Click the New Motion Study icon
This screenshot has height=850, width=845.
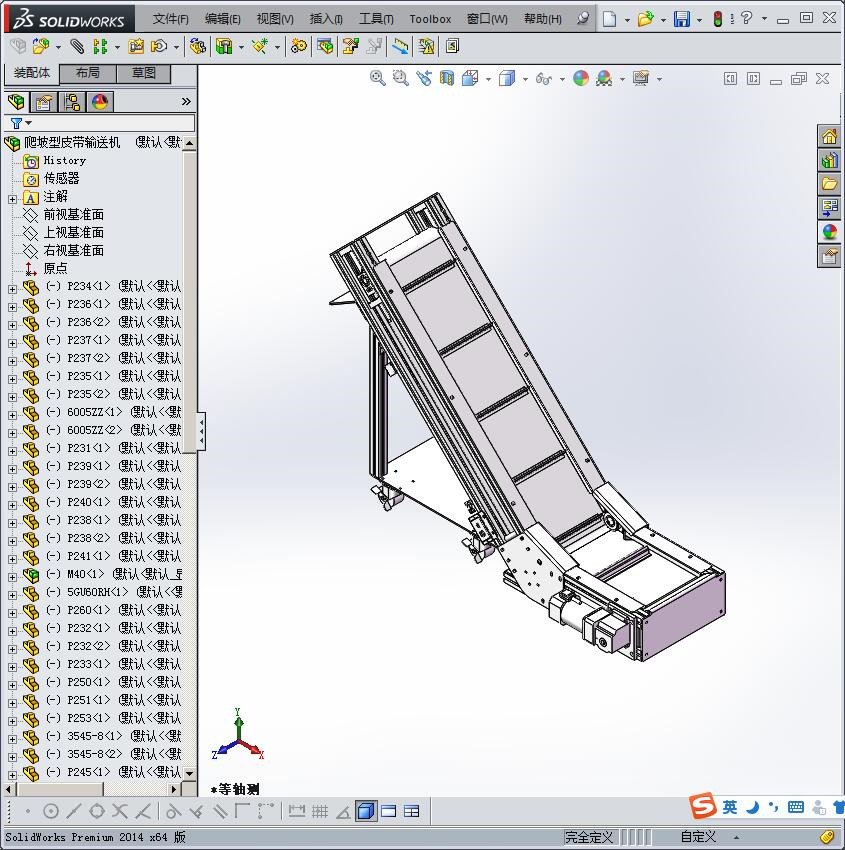coord(298,47)
